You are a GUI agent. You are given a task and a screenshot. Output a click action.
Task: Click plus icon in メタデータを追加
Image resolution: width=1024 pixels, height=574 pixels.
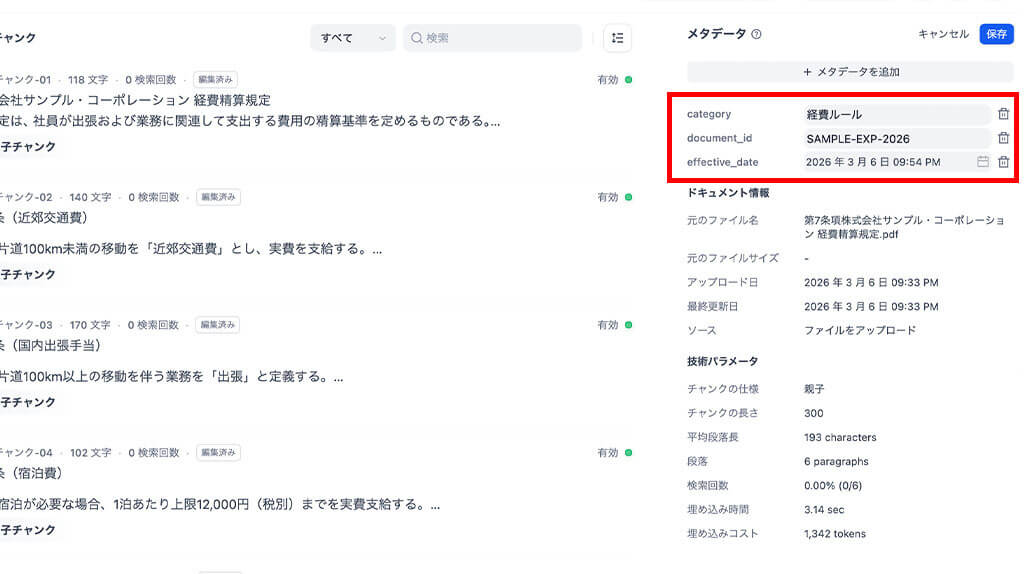[808, 72]
